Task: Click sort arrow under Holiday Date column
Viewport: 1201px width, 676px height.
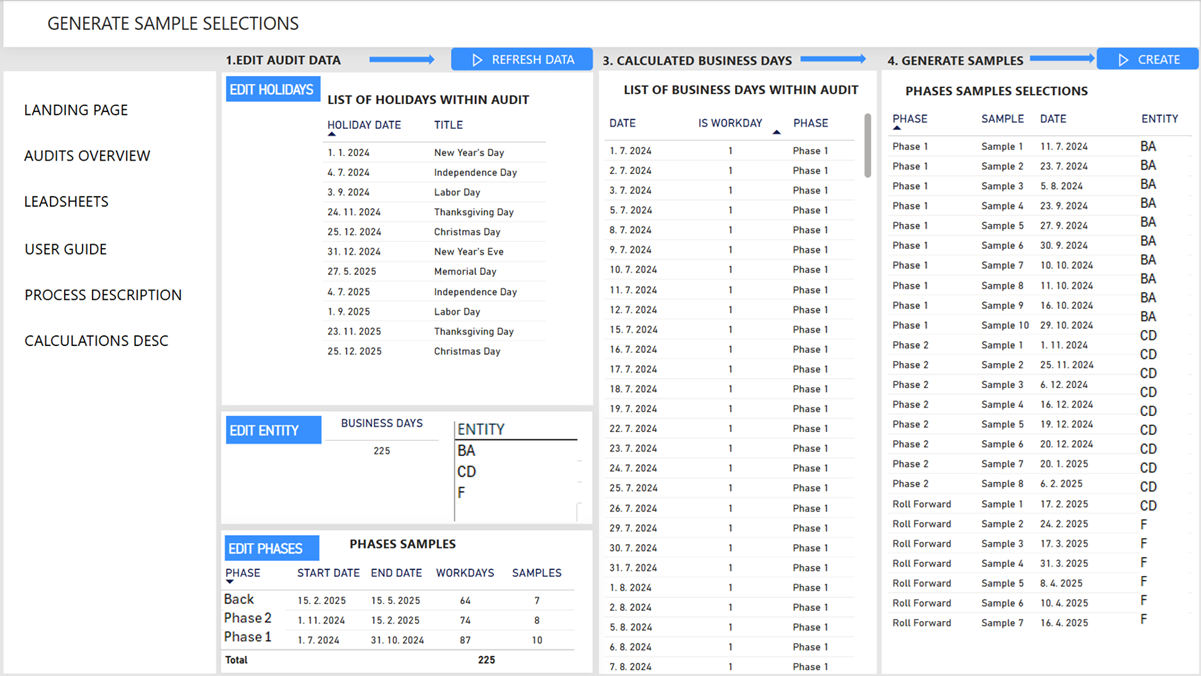Action: tap(332, 135)
